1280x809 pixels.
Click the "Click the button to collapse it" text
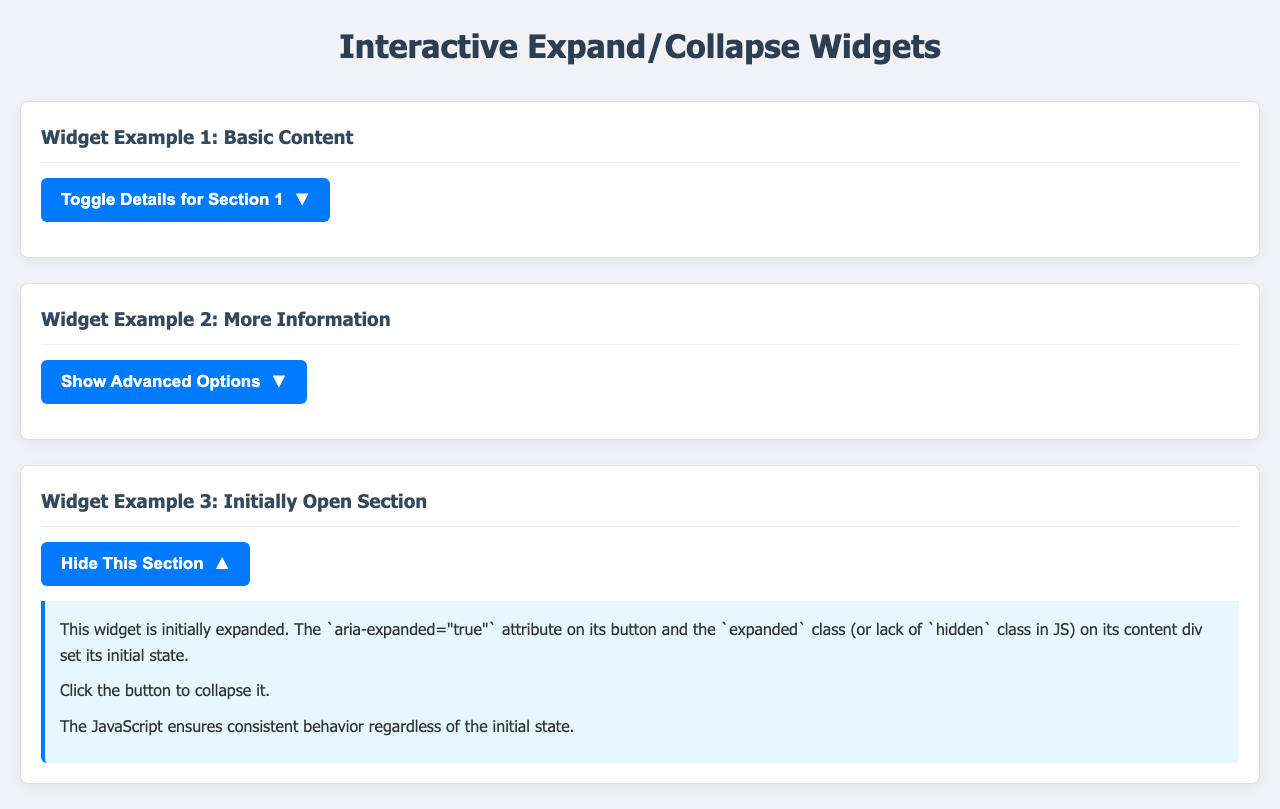pos(165,692)
